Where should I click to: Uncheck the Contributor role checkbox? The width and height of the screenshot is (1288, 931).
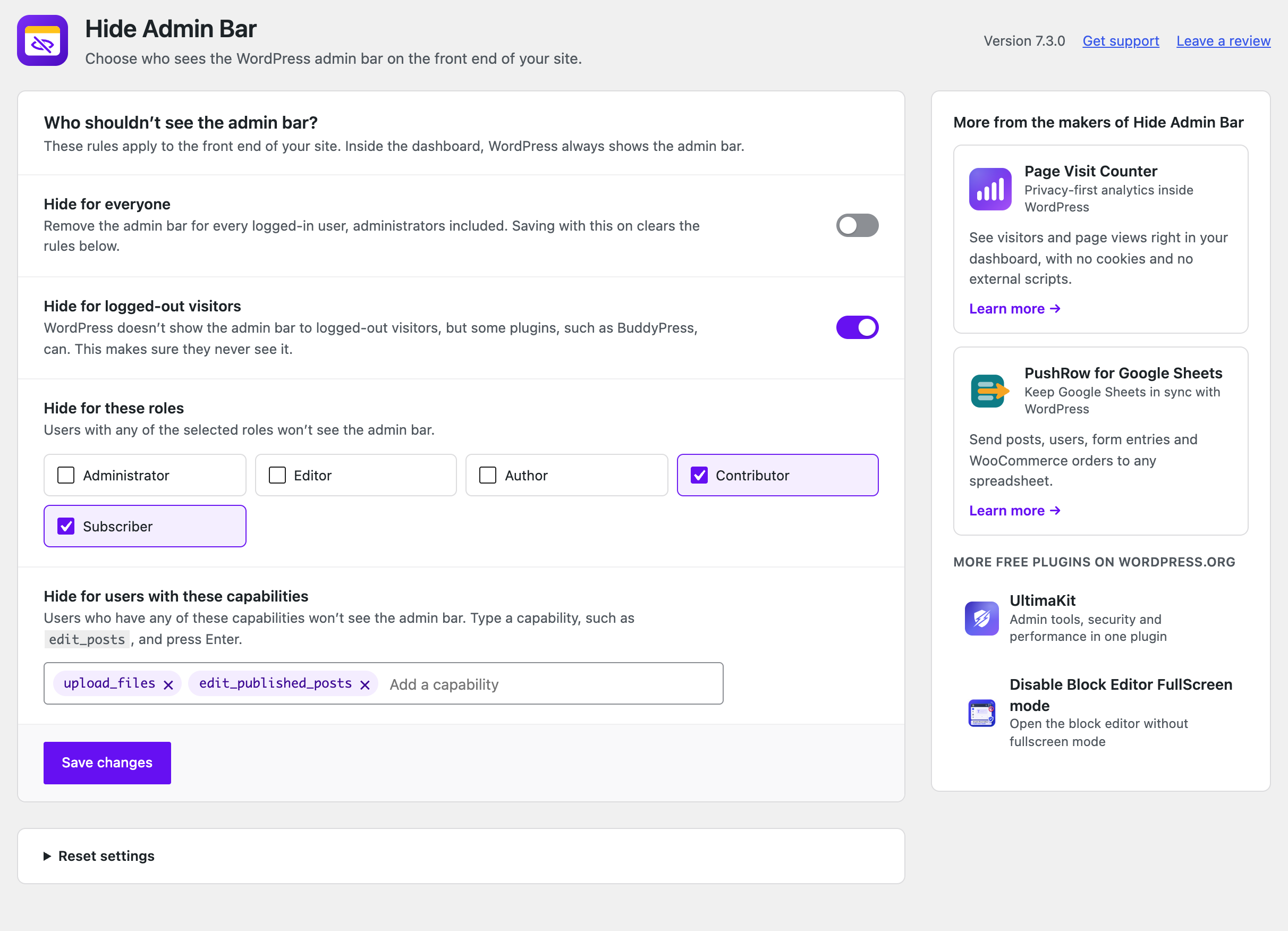(x=699, y=475)
